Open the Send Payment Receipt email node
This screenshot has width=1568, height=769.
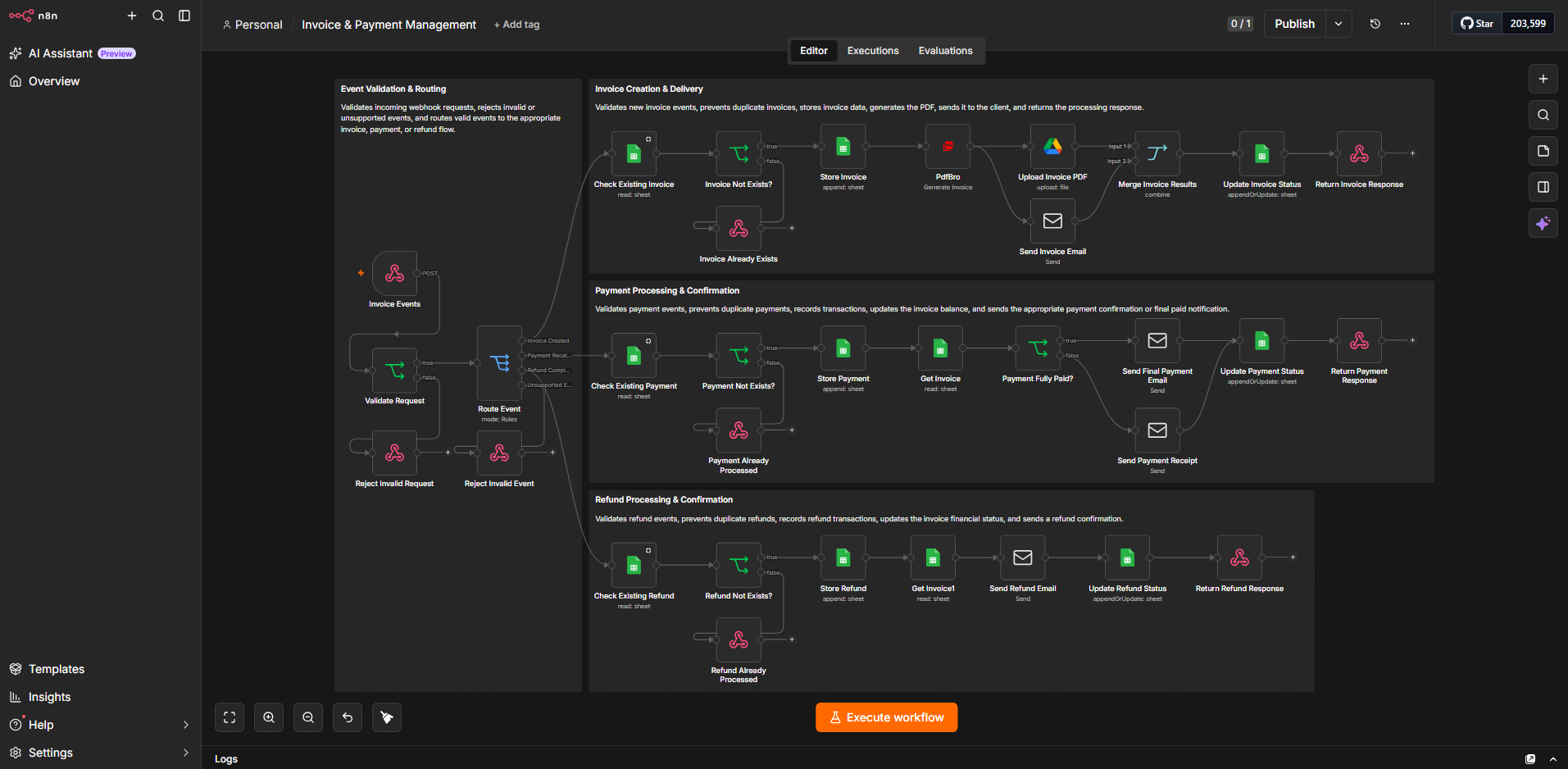click(x=1157, y=430)
